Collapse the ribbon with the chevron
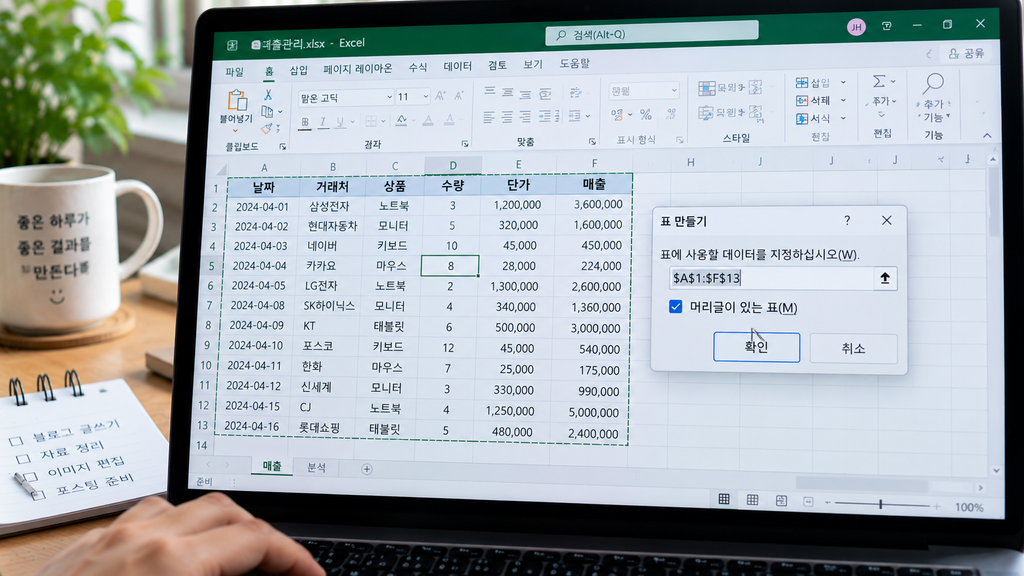Viewport: 1024px width, 576px height. [x=987, y=135]
